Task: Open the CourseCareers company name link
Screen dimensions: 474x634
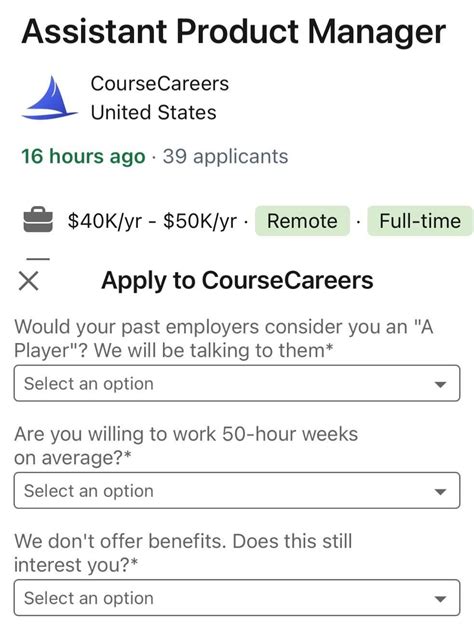Action: coord(160,84)
